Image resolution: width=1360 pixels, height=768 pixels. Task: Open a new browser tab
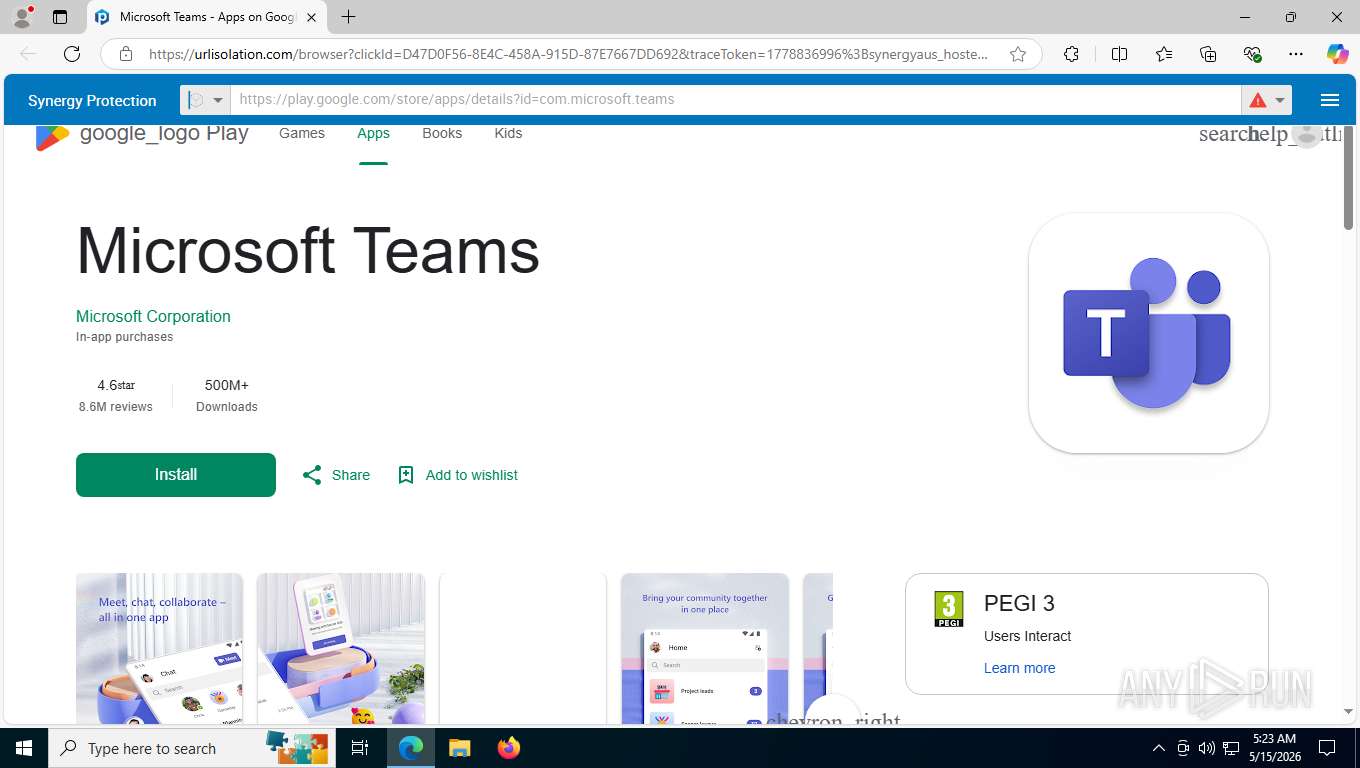pos(348,17)
